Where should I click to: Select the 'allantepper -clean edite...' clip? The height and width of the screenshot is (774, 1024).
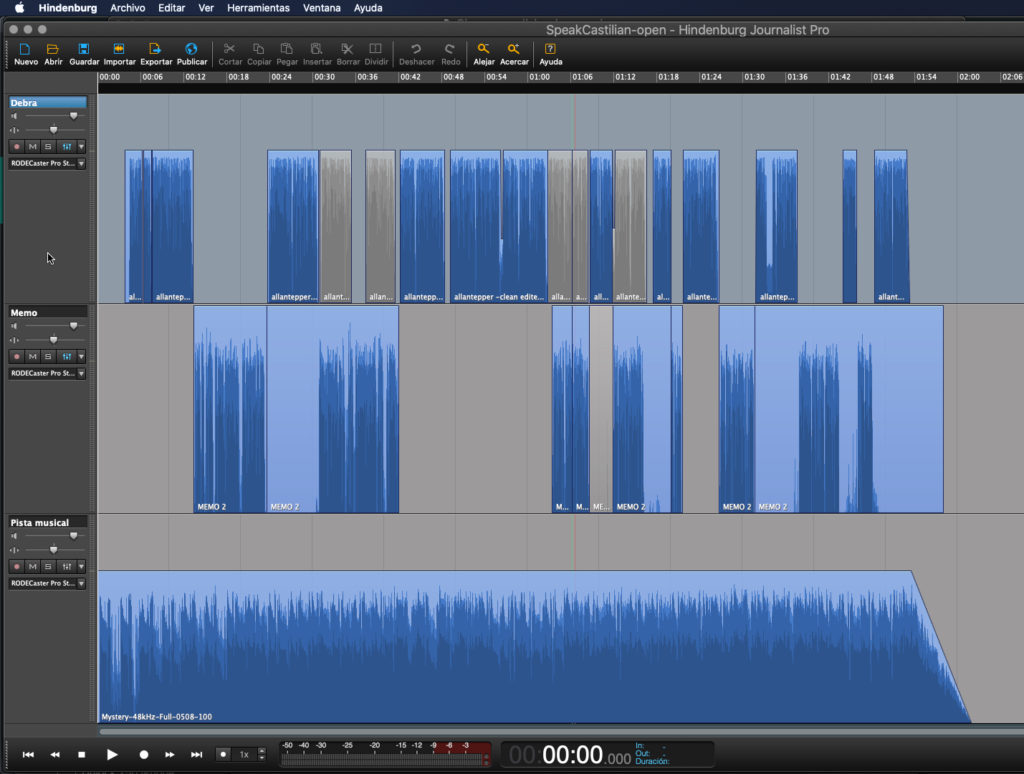[x=498, y=227]
